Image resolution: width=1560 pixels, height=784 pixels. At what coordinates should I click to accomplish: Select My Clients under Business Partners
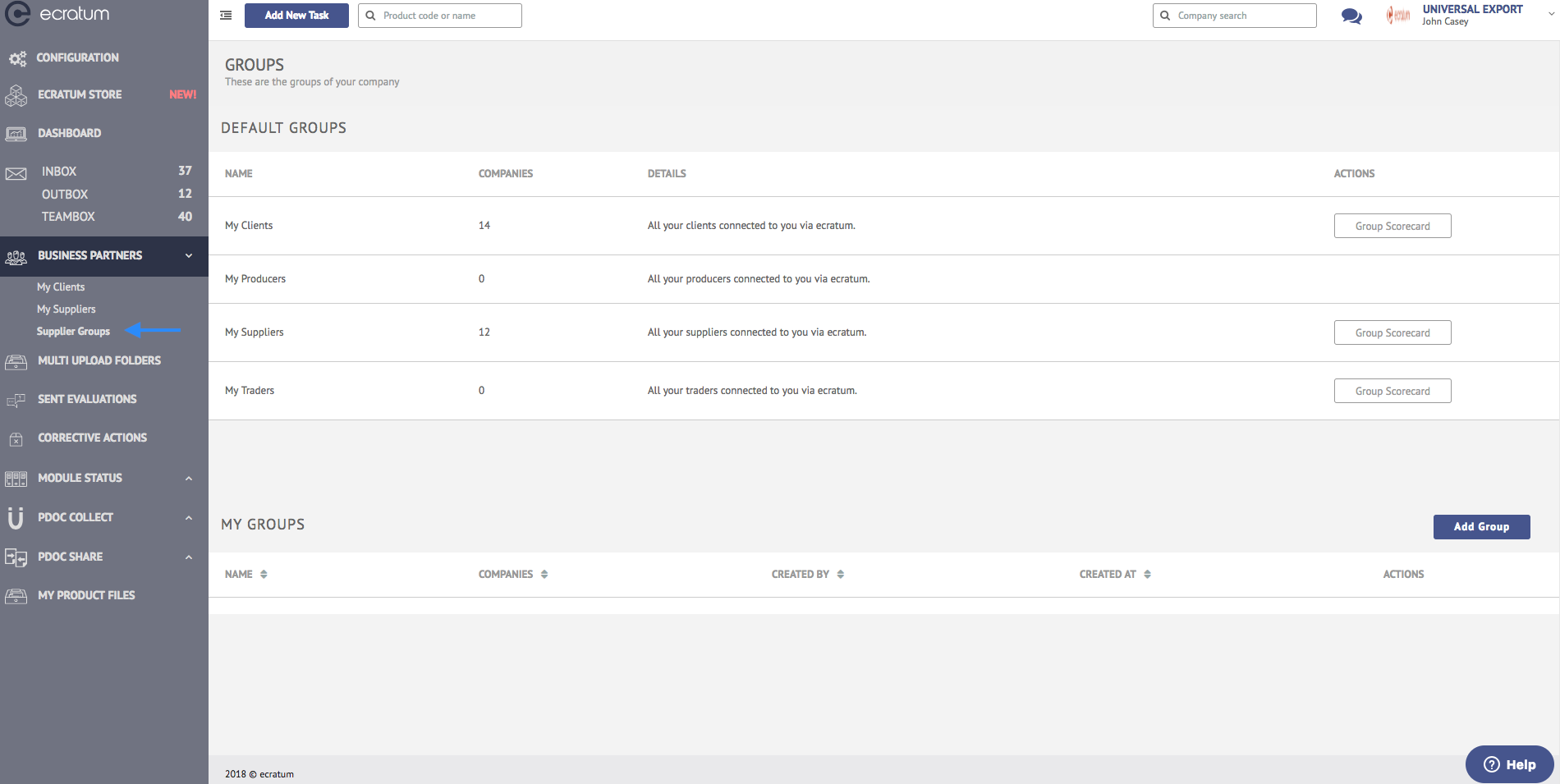(61, 287)
